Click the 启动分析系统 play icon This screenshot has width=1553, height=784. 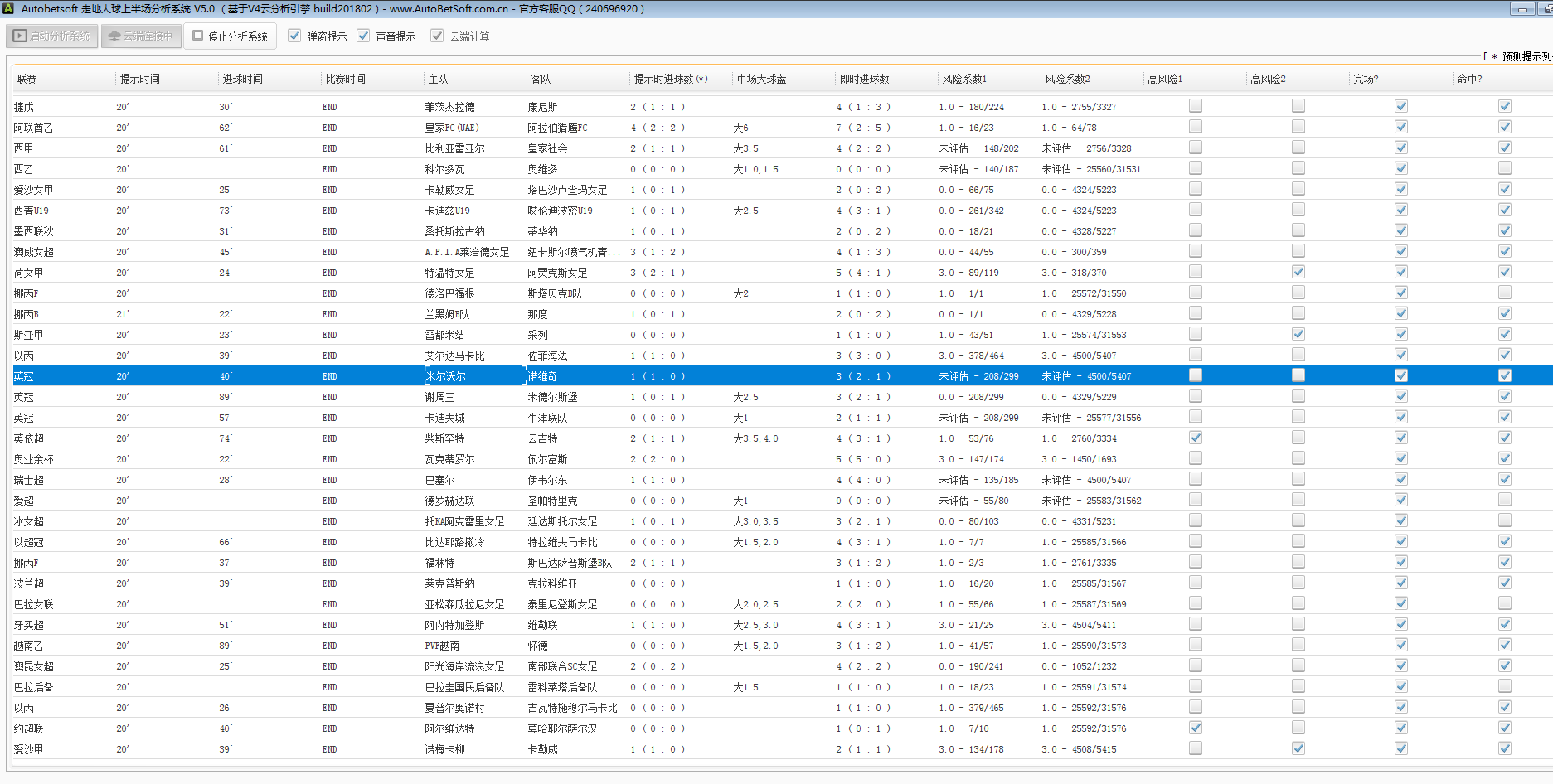[x=20, y=36]
